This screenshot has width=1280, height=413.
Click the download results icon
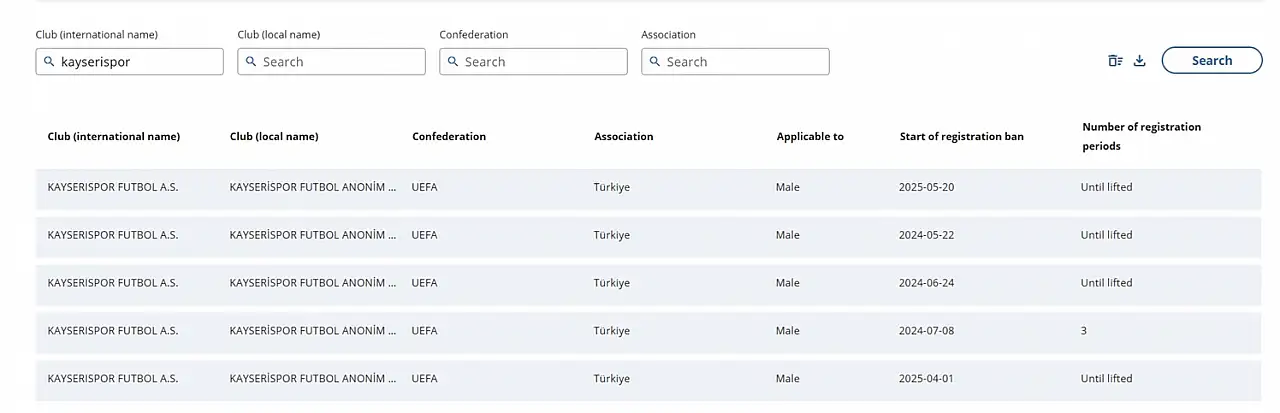[1139, 61]
